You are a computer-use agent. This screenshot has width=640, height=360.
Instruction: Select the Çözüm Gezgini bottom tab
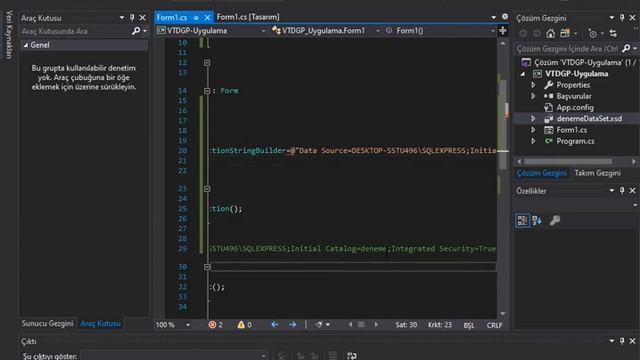coord(542,173)
